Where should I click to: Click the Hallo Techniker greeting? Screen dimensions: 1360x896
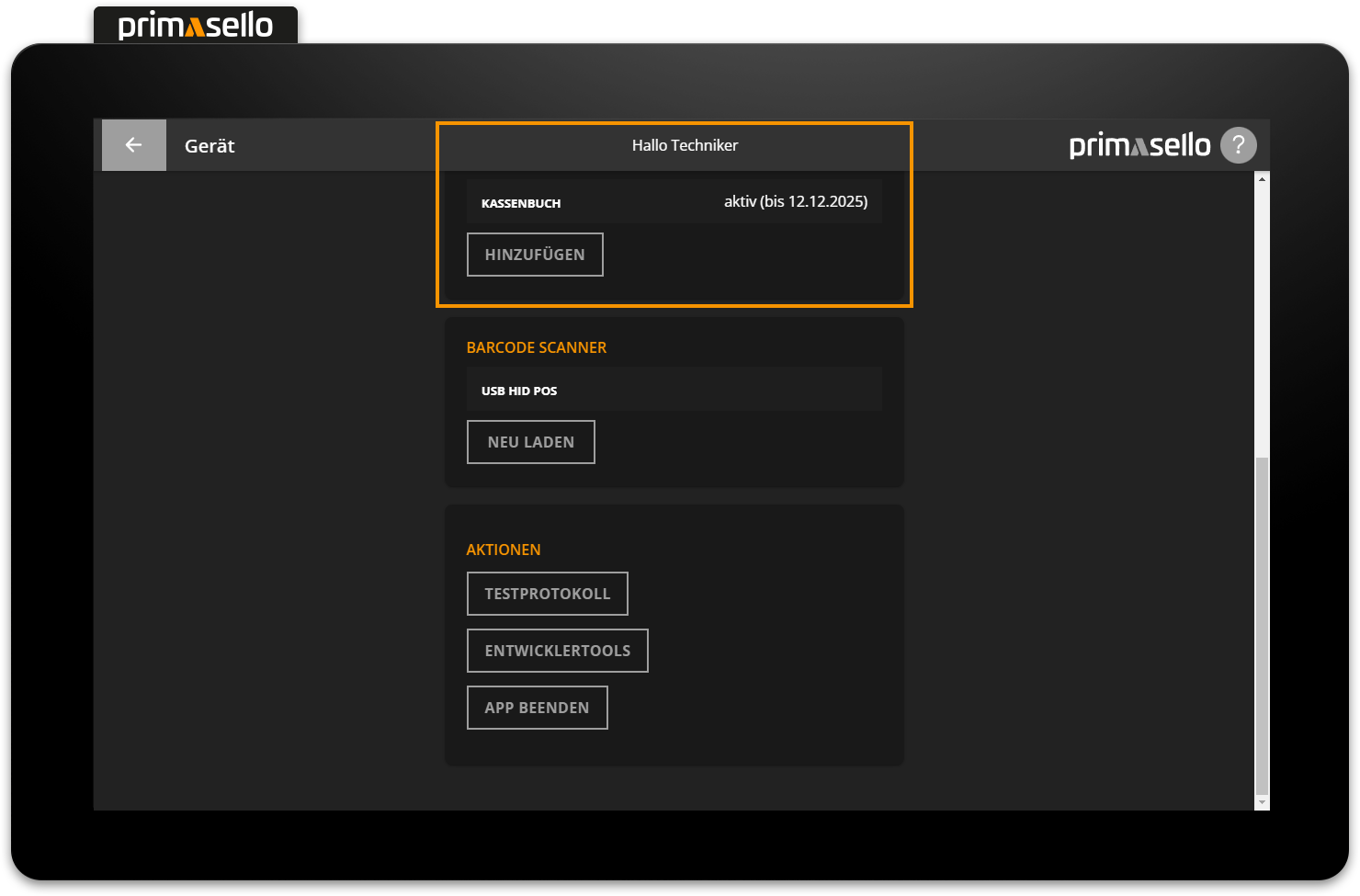pos(685,145)
